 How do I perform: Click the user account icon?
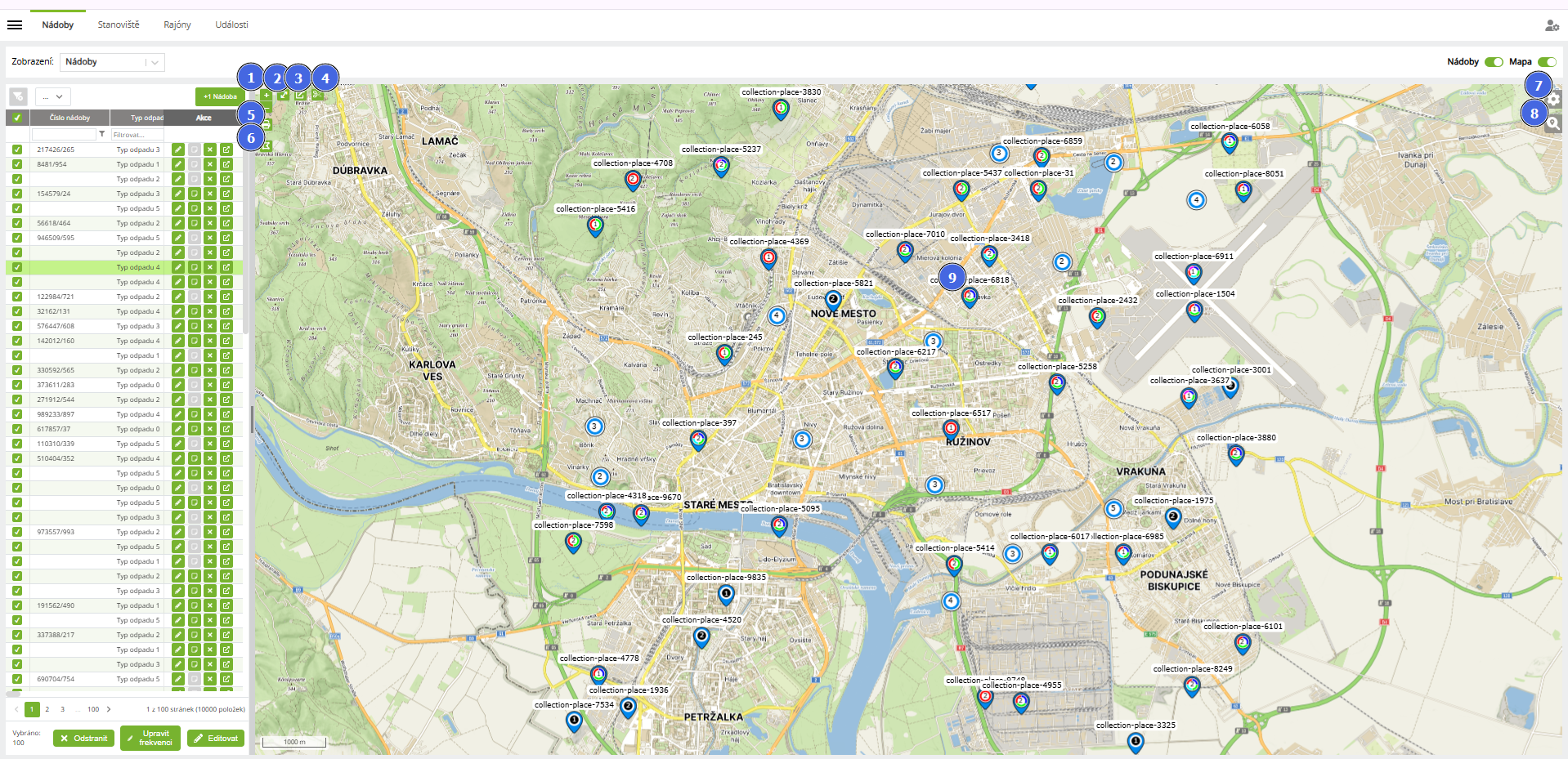pos(1552,25)
